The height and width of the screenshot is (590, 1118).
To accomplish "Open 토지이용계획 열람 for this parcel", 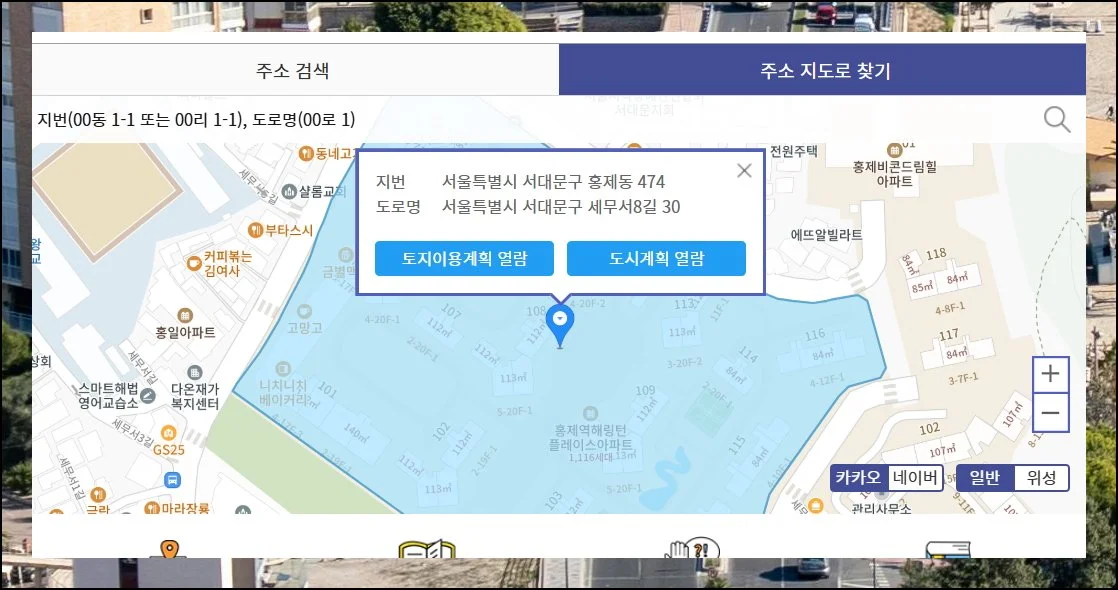I will [x=464, y=258].
